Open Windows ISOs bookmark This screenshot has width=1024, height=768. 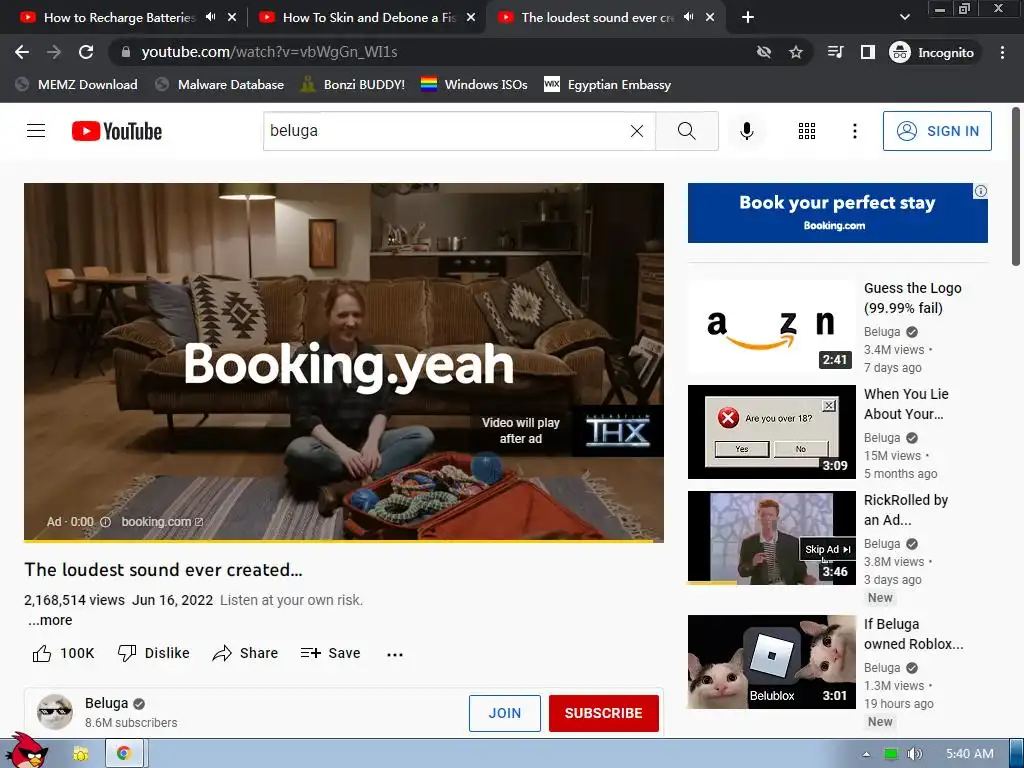474,84
